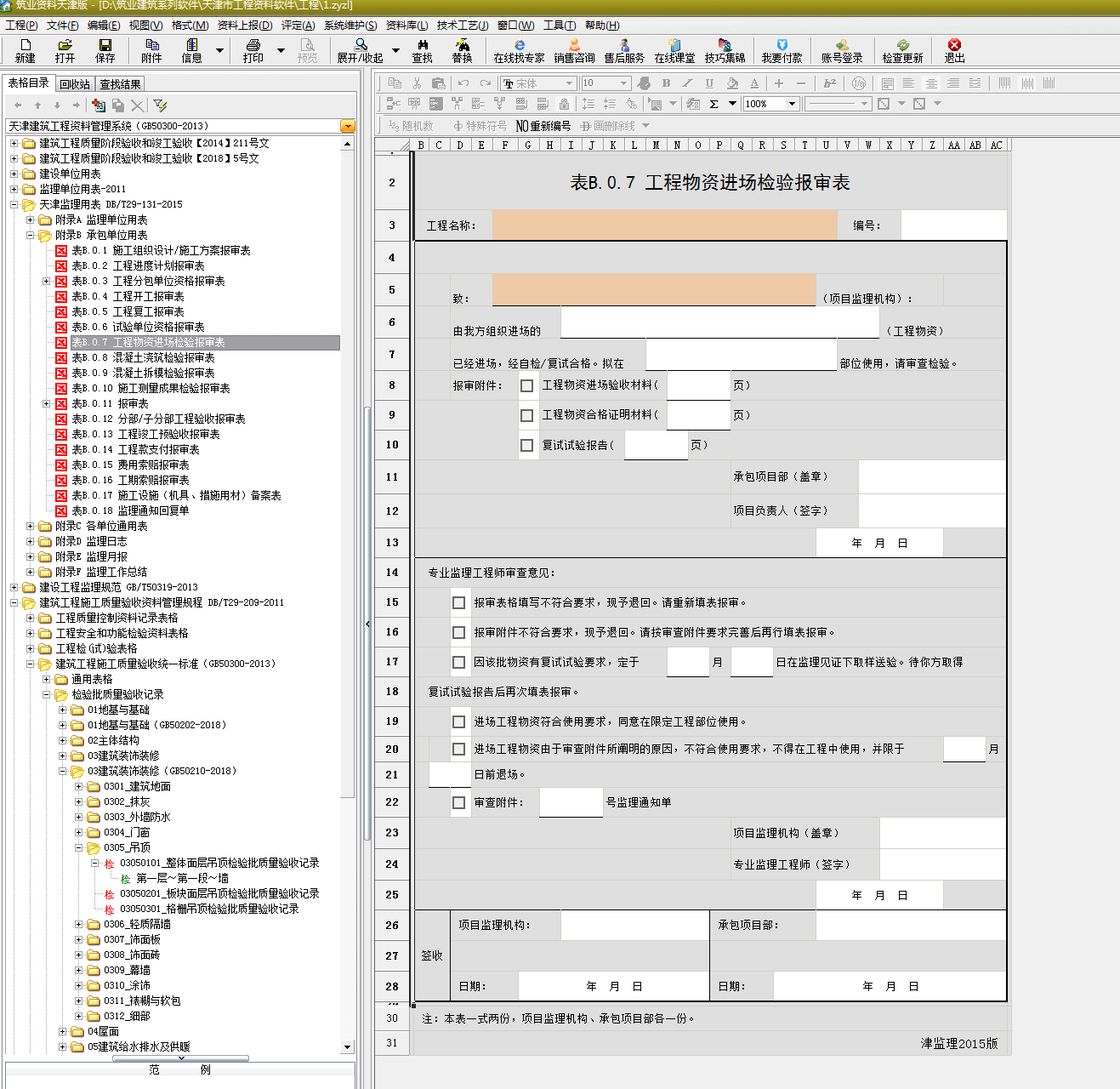Click the fill color bucket icon
The image size is (1120, 1089).
732,83
